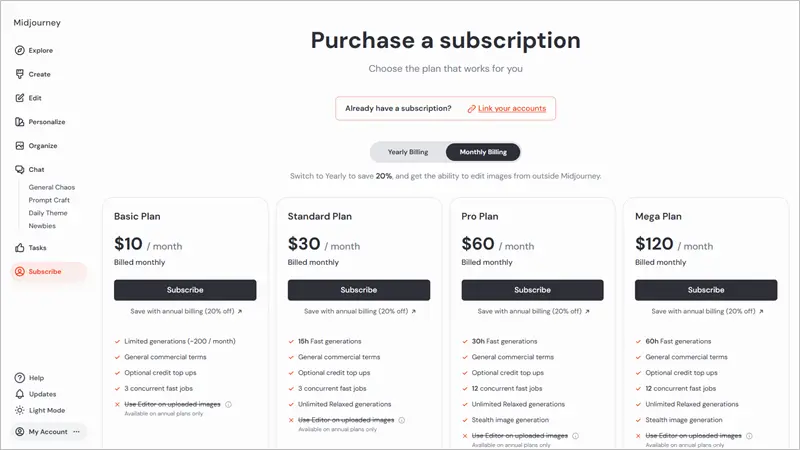Switch to Yearly Billing

pyautogui.click(x=408, y=152)
